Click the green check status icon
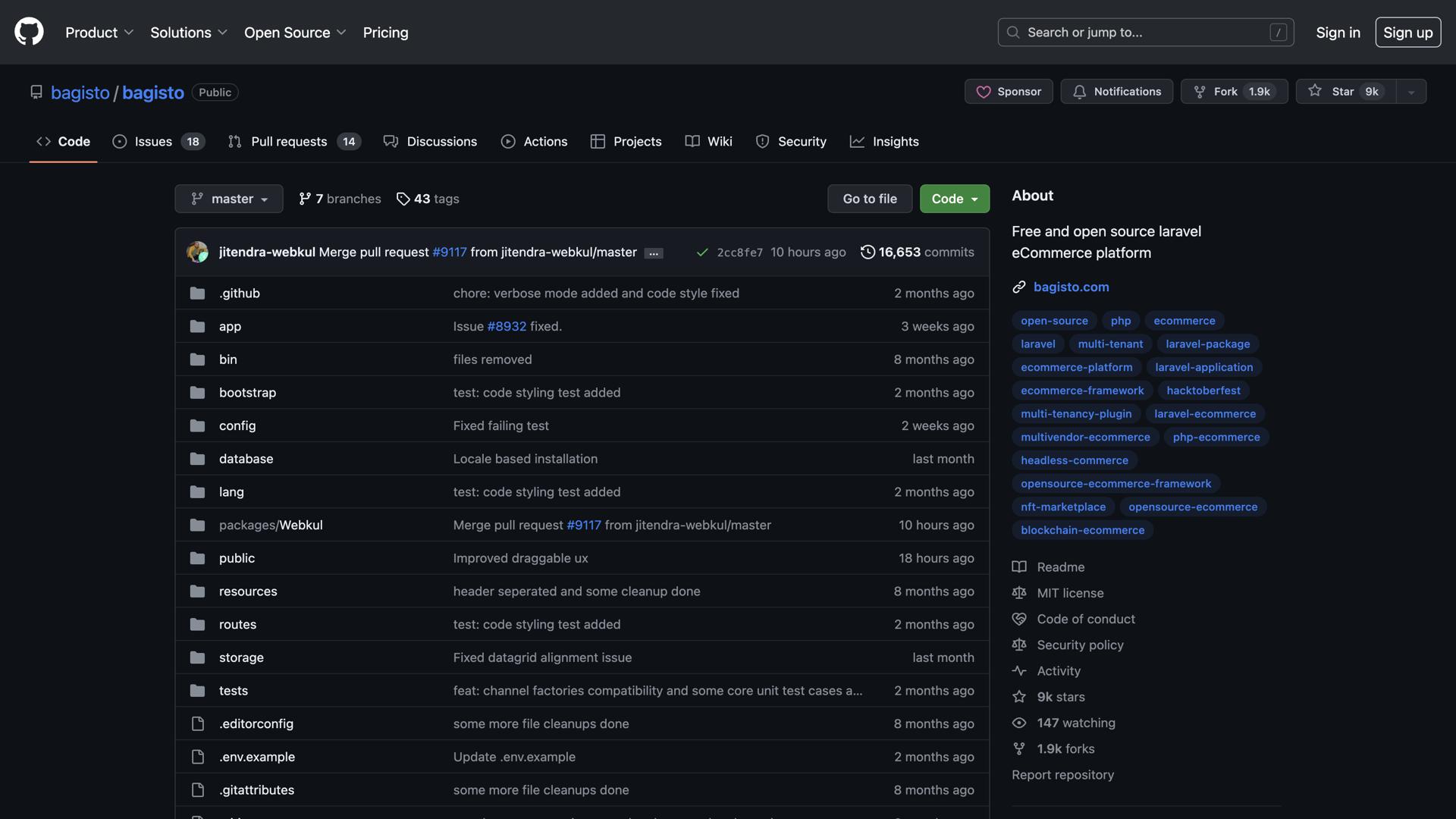 click(702, 252)
